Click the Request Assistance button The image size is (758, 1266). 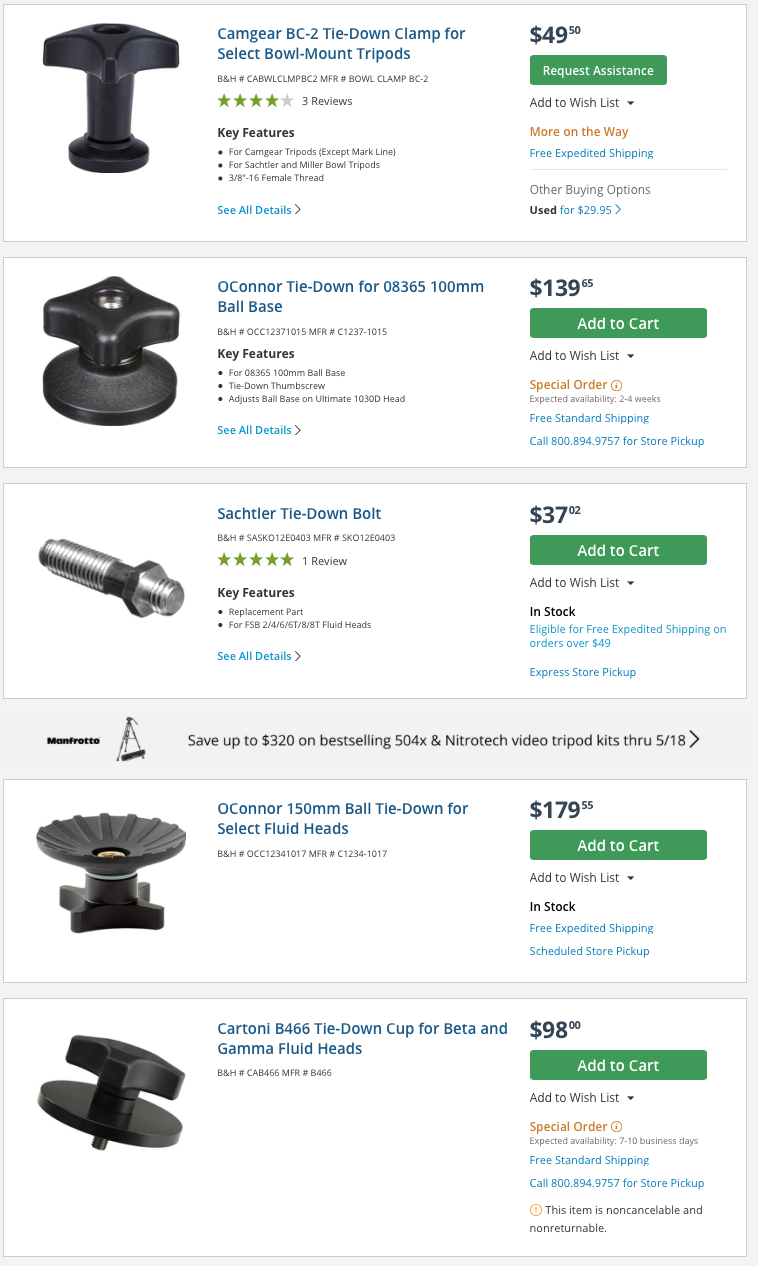point(598,71)
